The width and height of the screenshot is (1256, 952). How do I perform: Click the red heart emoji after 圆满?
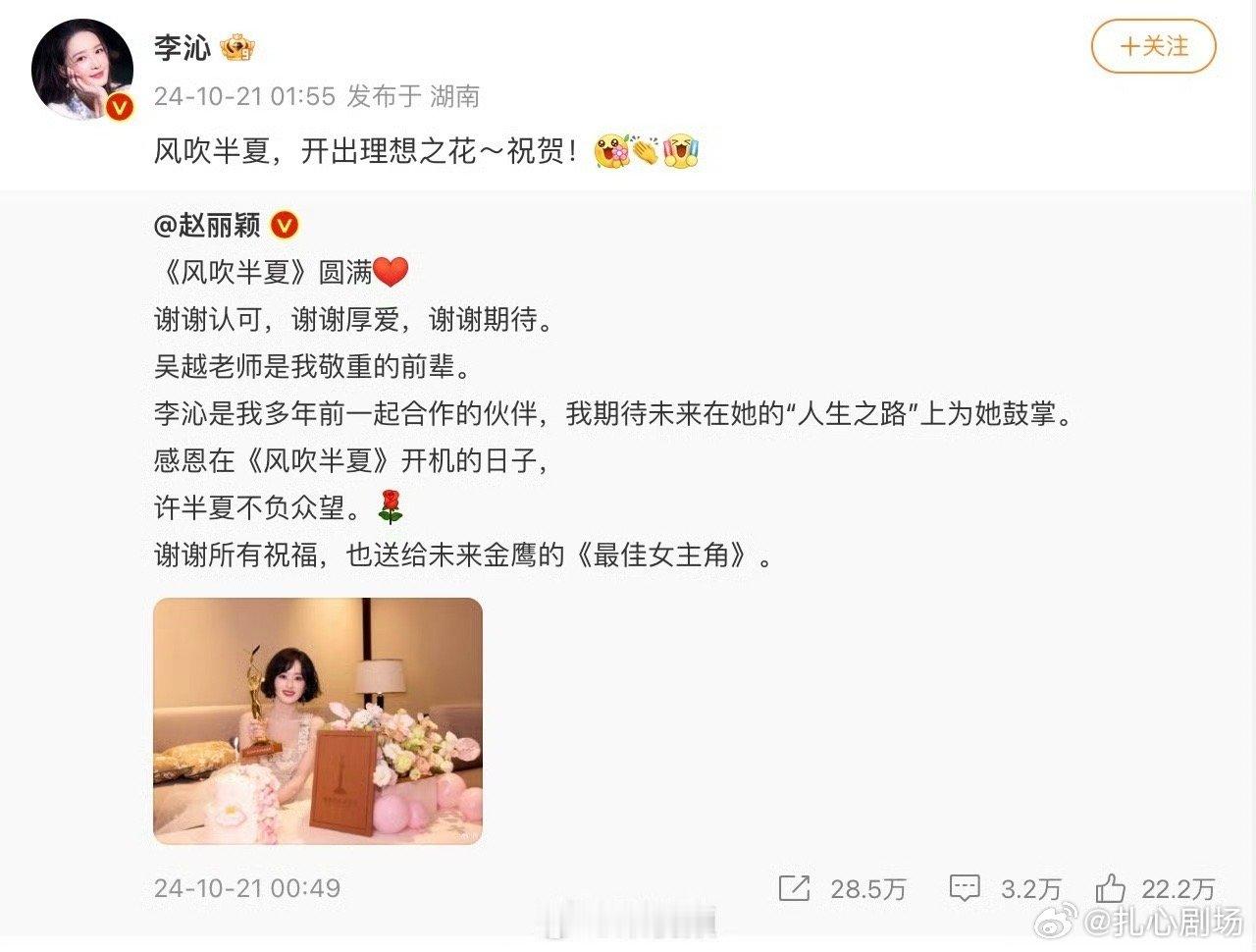pos(391,272)
